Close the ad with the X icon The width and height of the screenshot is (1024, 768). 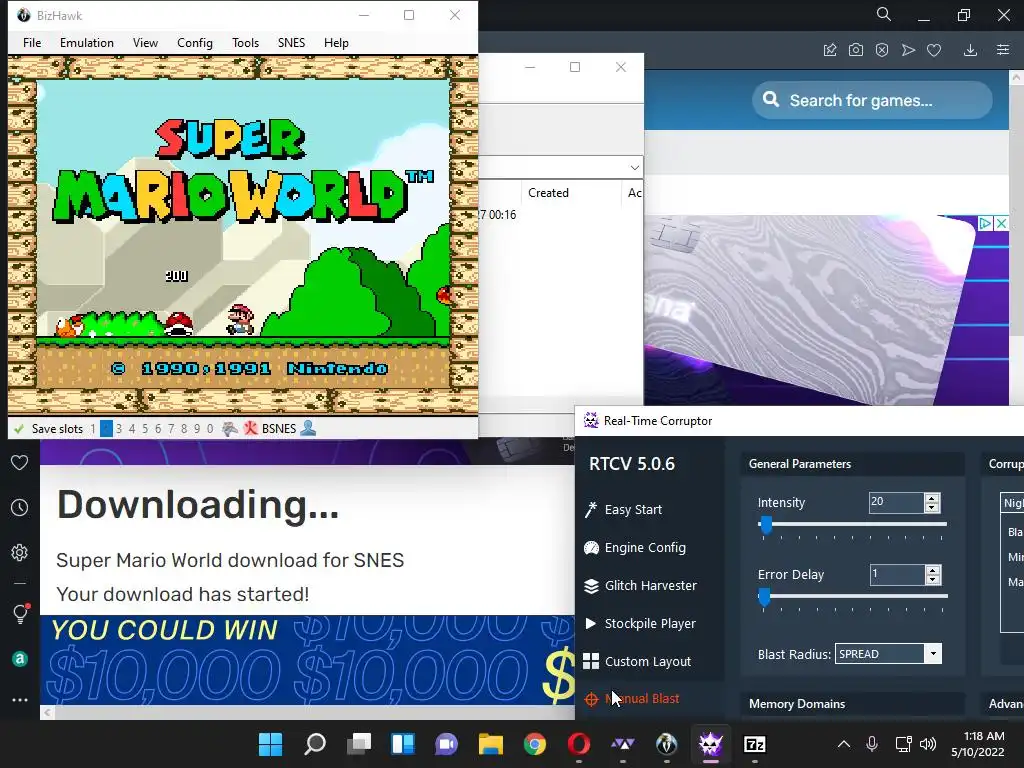[1001, 223]
